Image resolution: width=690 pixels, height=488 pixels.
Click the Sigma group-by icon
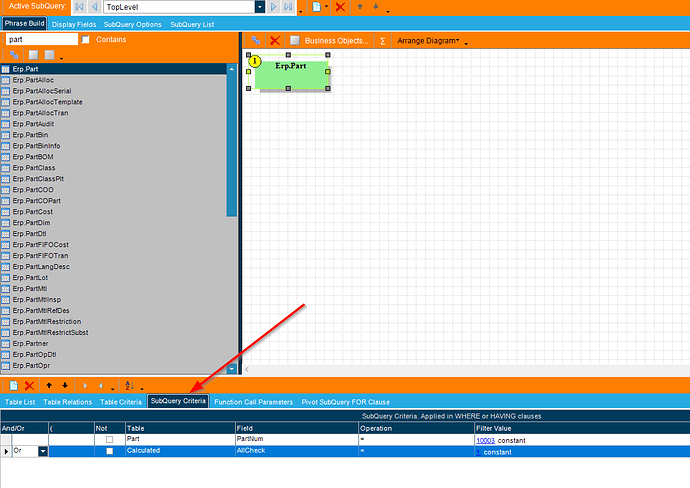382,41
